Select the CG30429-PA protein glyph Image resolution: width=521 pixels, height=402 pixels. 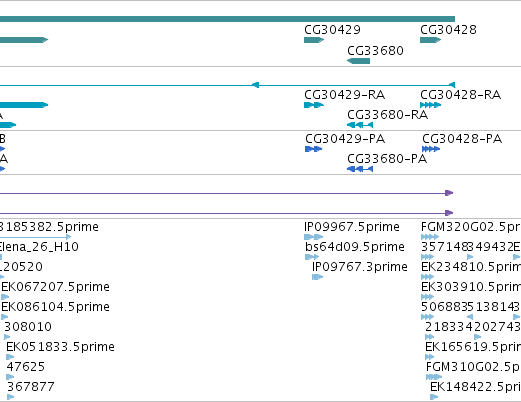click(314, 149)
